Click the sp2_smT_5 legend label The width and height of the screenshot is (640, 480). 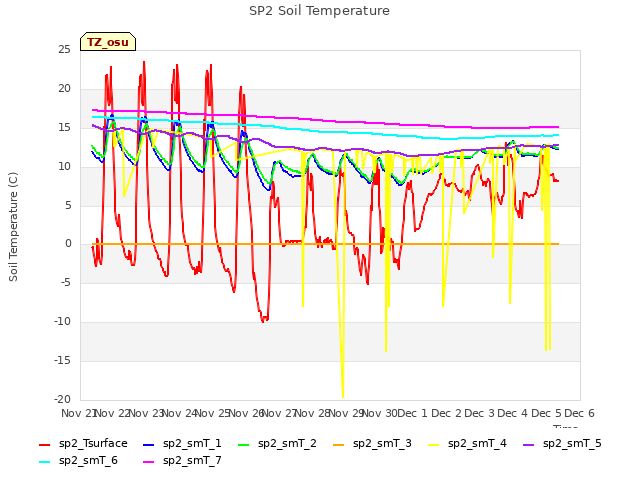click(x=572, y=443)
